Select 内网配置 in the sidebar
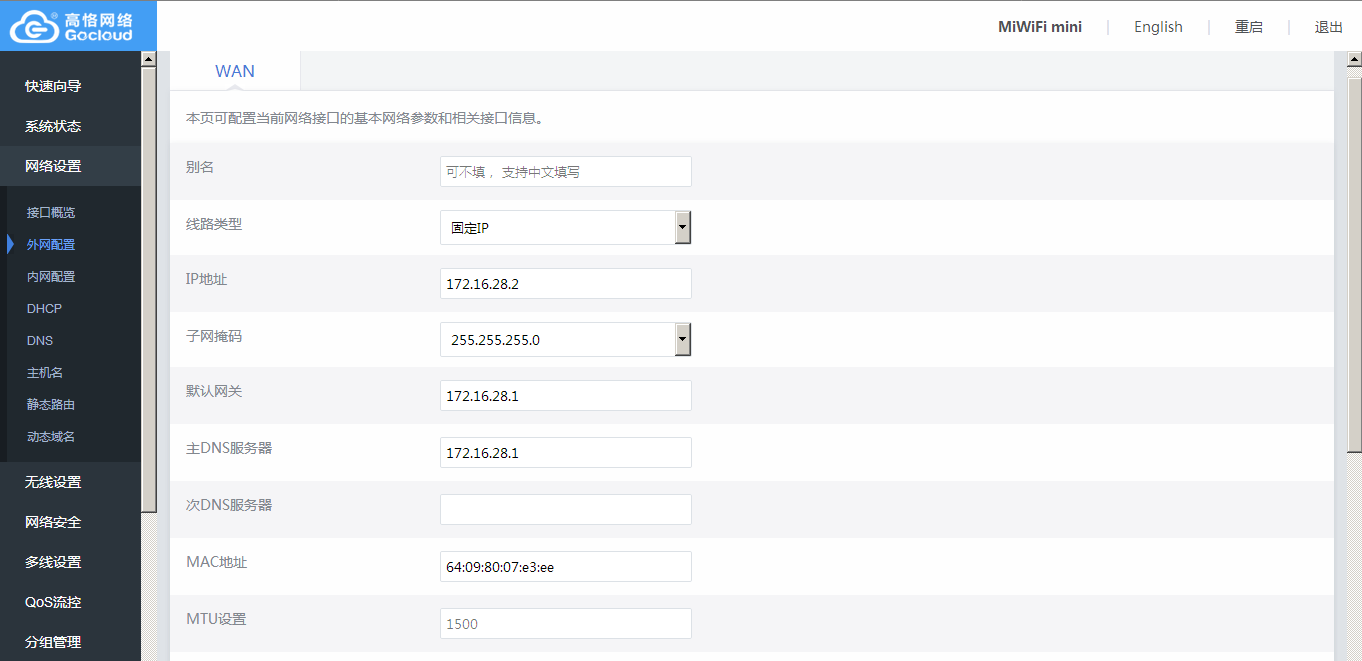 point(51,277)
